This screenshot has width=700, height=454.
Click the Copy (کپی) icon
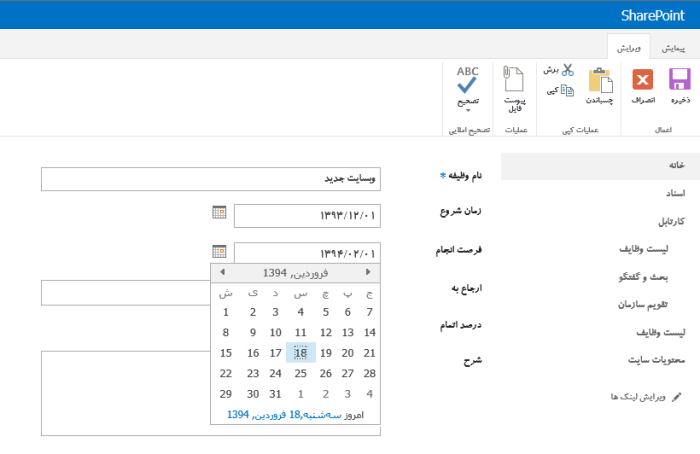pyautogui.click(x=567, y=91)
